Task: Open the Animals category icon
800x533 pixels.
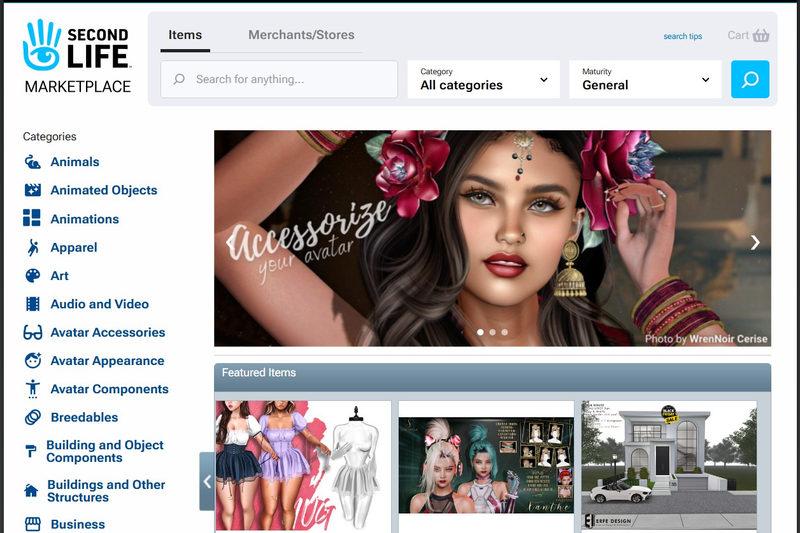Action: (x=33, y=162)
